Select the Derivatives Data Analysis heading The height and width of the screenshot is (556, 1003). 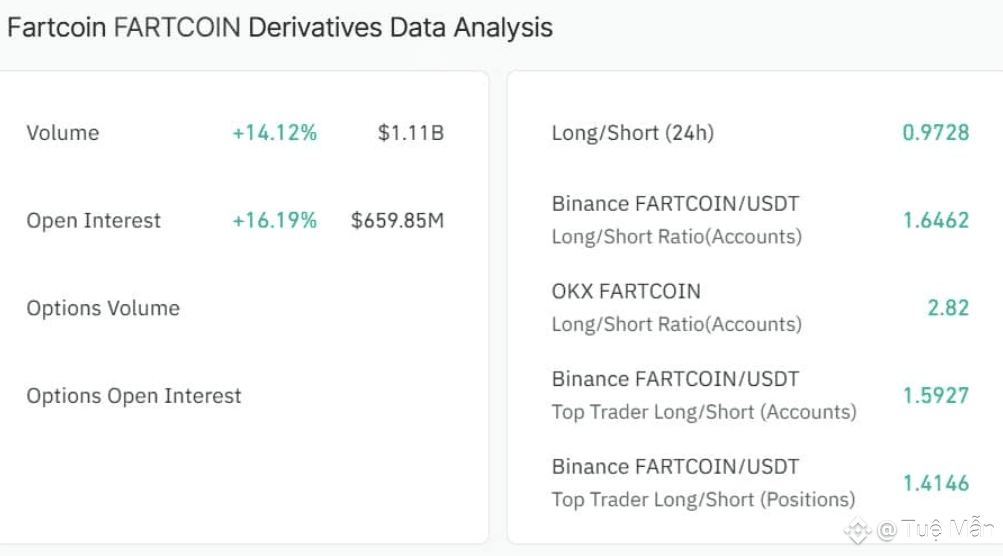(280, 27)
